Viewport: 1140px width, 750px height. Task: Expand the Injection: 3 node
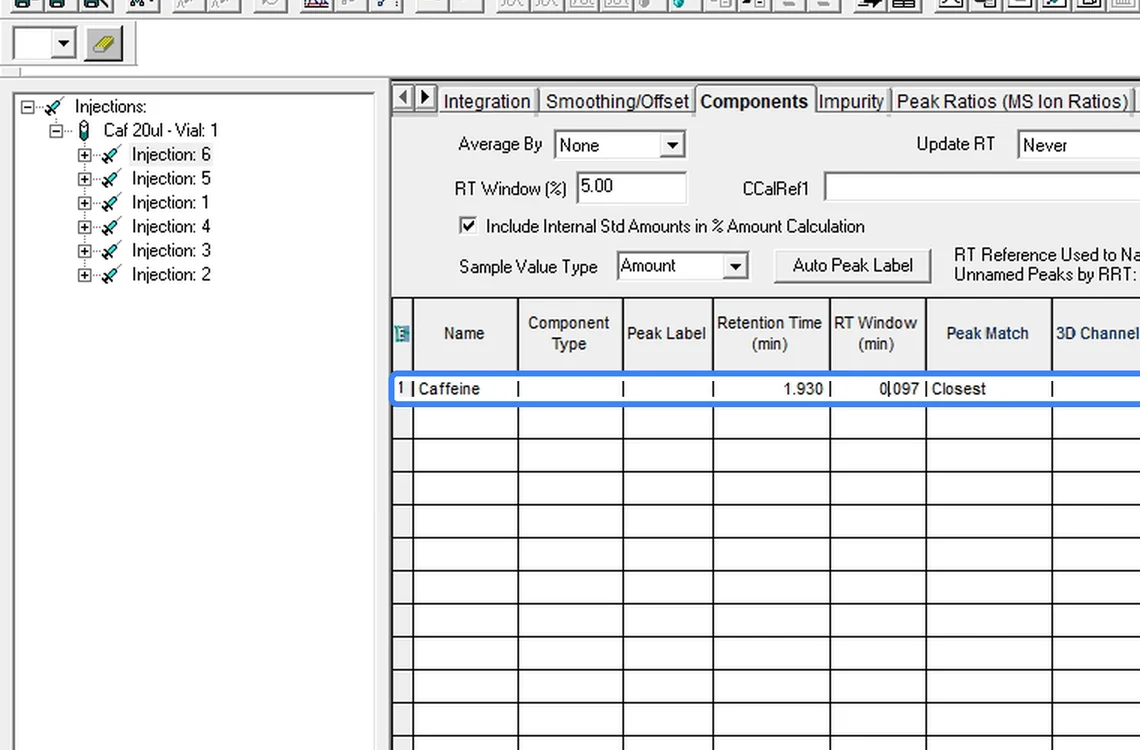point(84,251)
